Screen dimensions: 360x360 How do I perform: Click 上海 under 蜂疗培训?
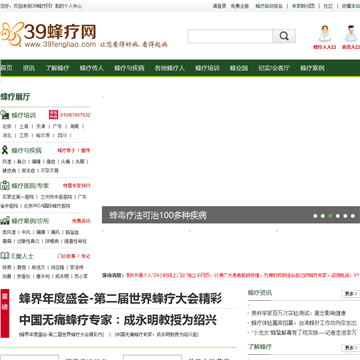pos(24,126)
